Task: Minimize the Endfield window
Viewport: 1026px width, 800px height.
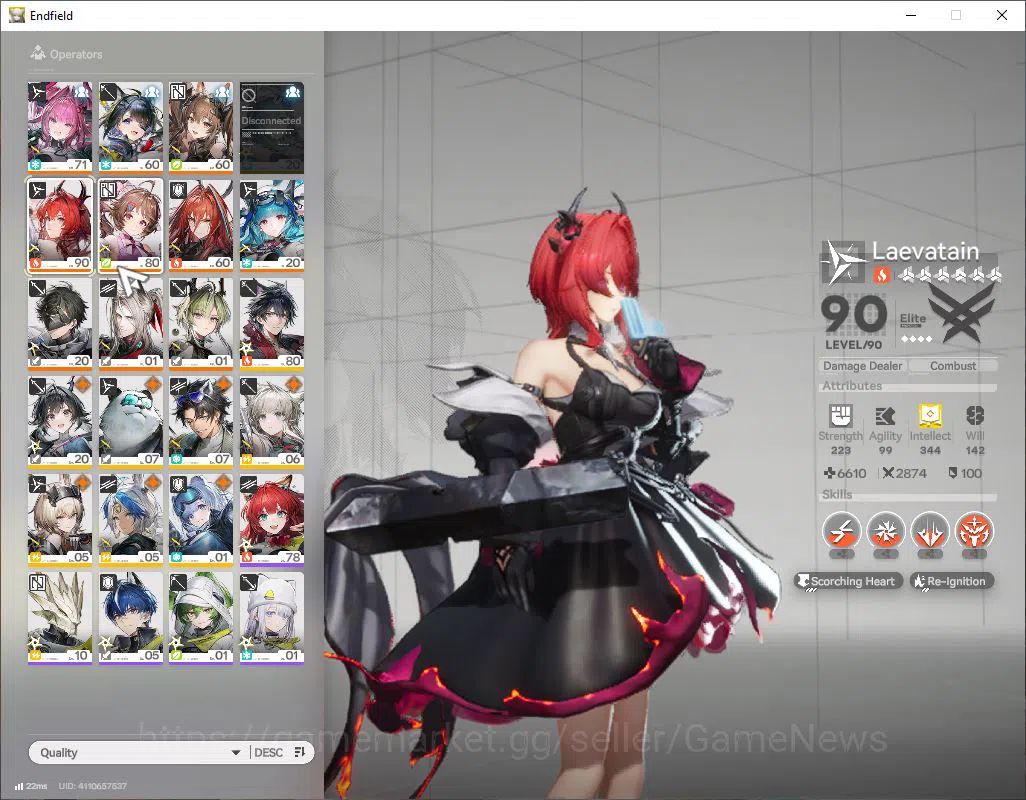Action: click(x=910, y=15)
